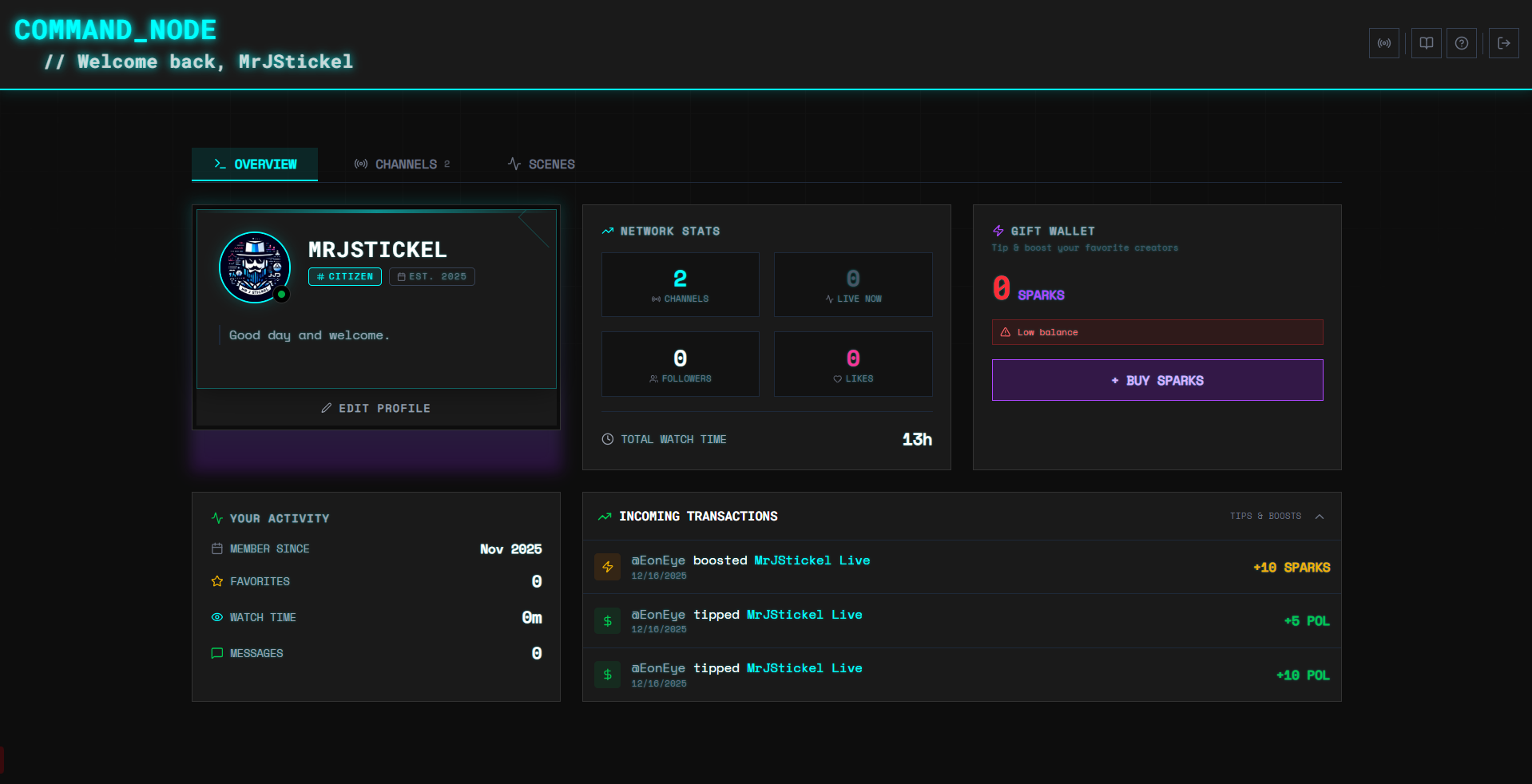
Task: Click the dollar icon on the +5 POL tip
Action: click(x=608, y=621)
